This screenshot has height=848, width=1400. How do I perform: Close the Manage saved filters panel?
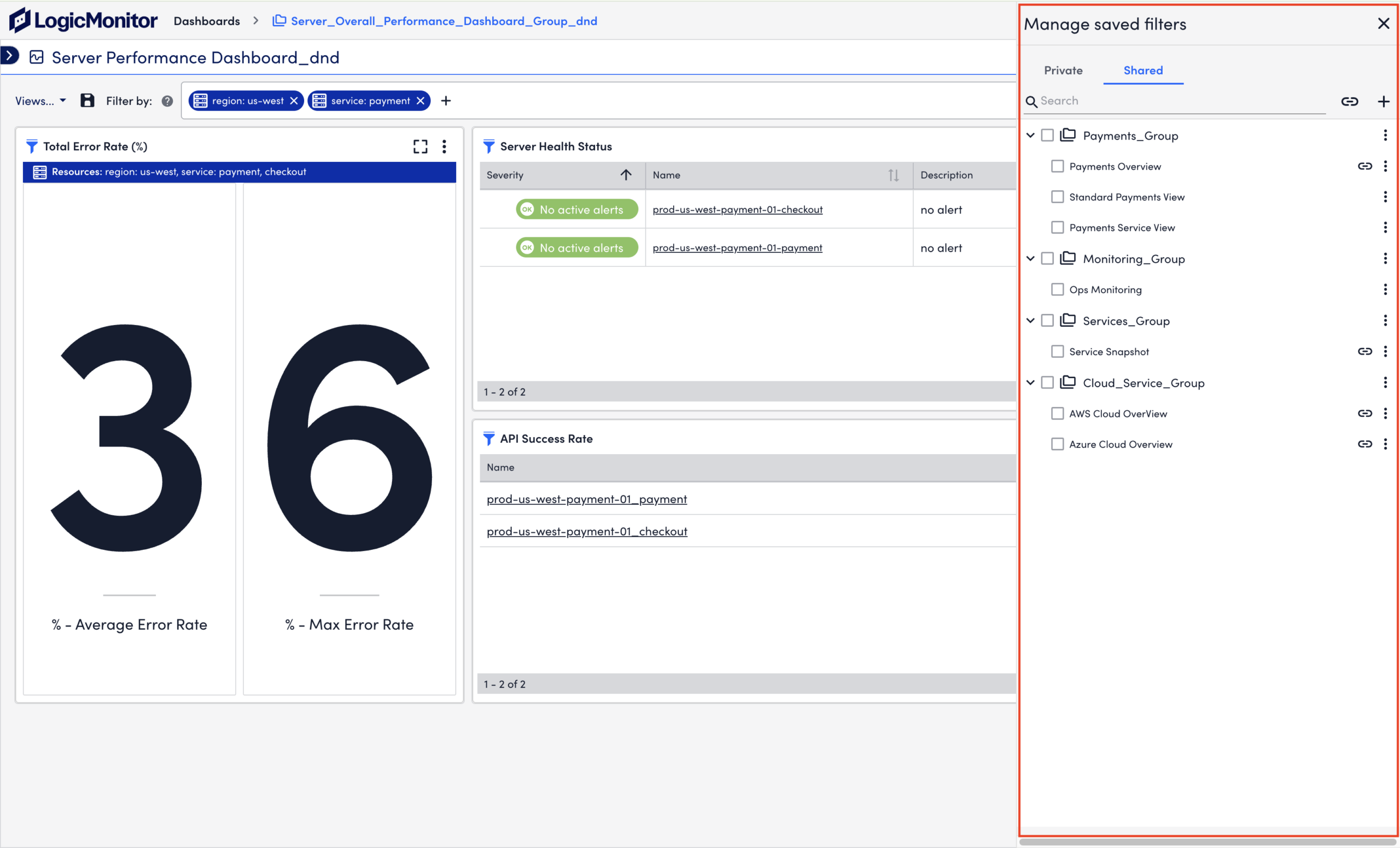(x=1384, y=24)
